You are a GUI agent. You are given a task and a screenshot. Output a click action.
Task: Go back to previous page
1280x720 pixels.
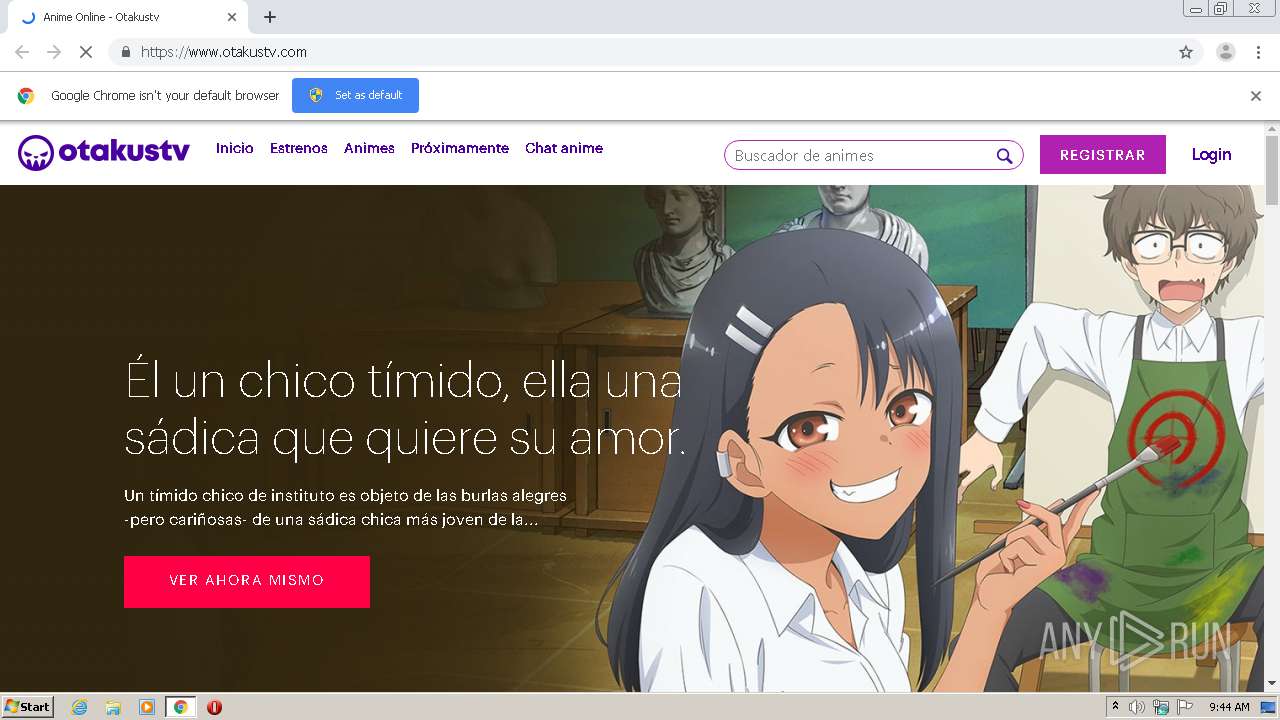[22, 52]
